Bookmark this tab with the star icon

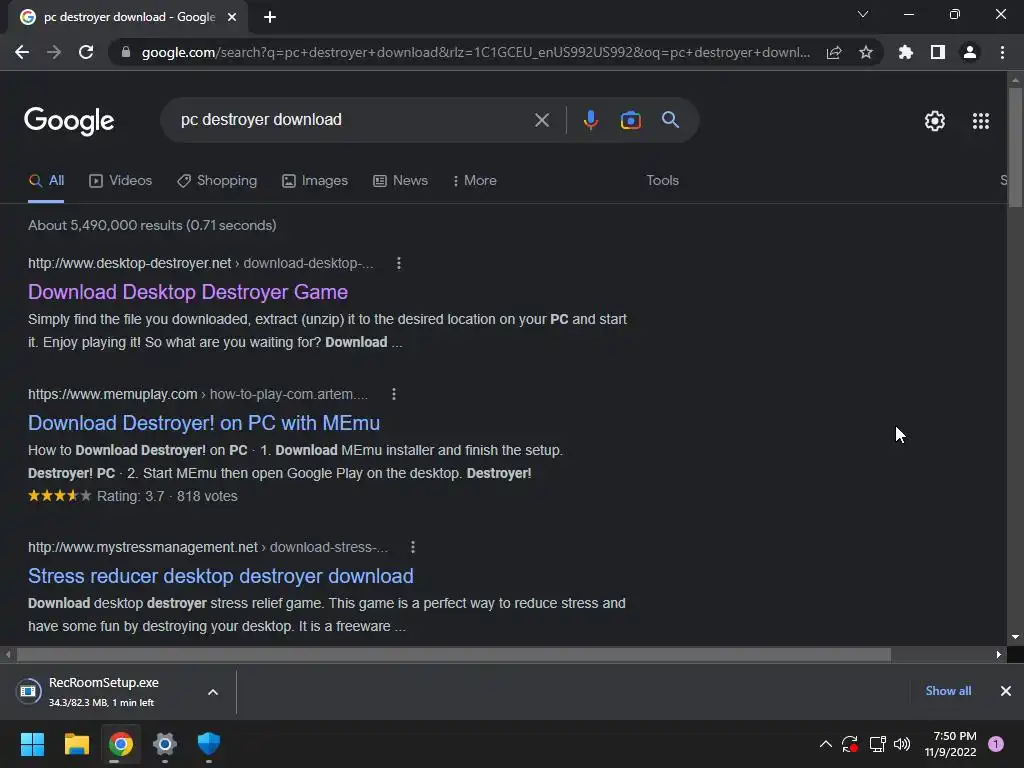coord(866,52)
